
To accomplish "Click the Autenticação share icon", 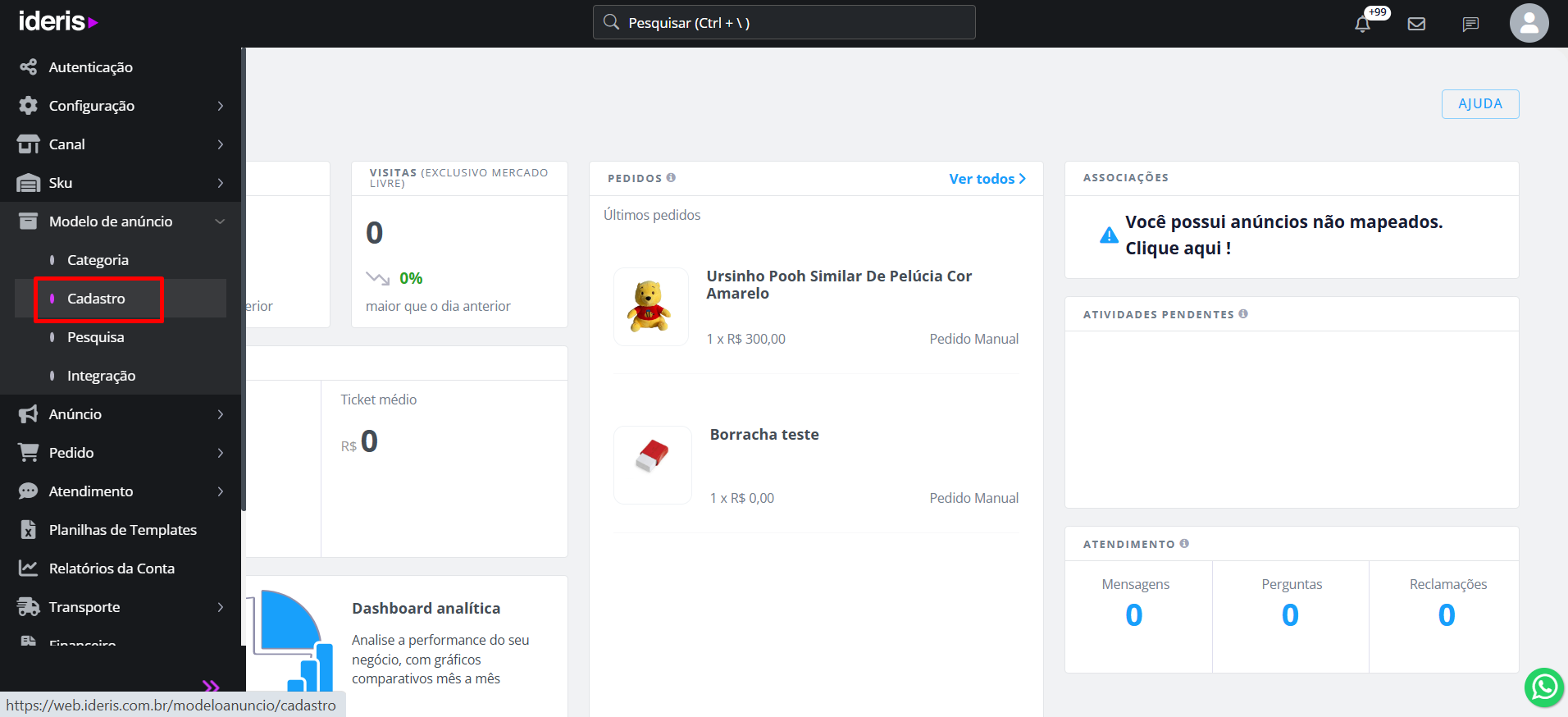I will coord(29,67).
